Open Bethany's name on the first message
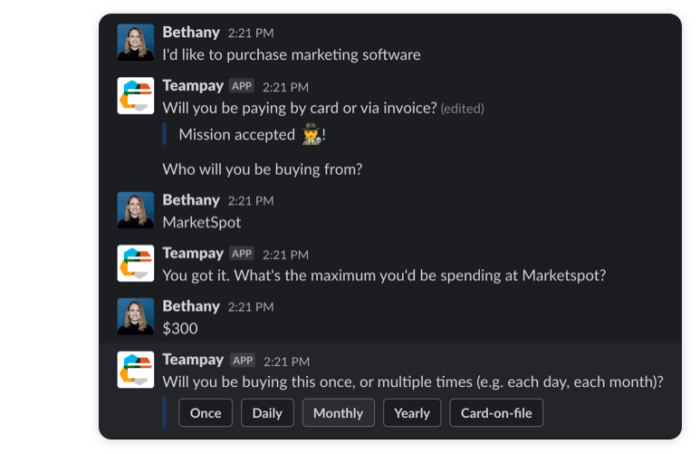The width and height of the screenshot is (700, 454). pos(191,32)
